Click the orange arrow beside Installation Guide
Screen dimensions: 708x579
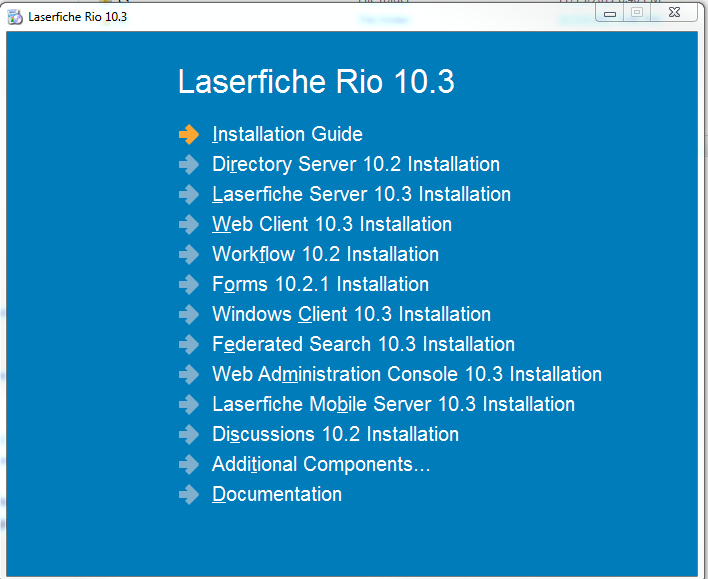(189, 134)
